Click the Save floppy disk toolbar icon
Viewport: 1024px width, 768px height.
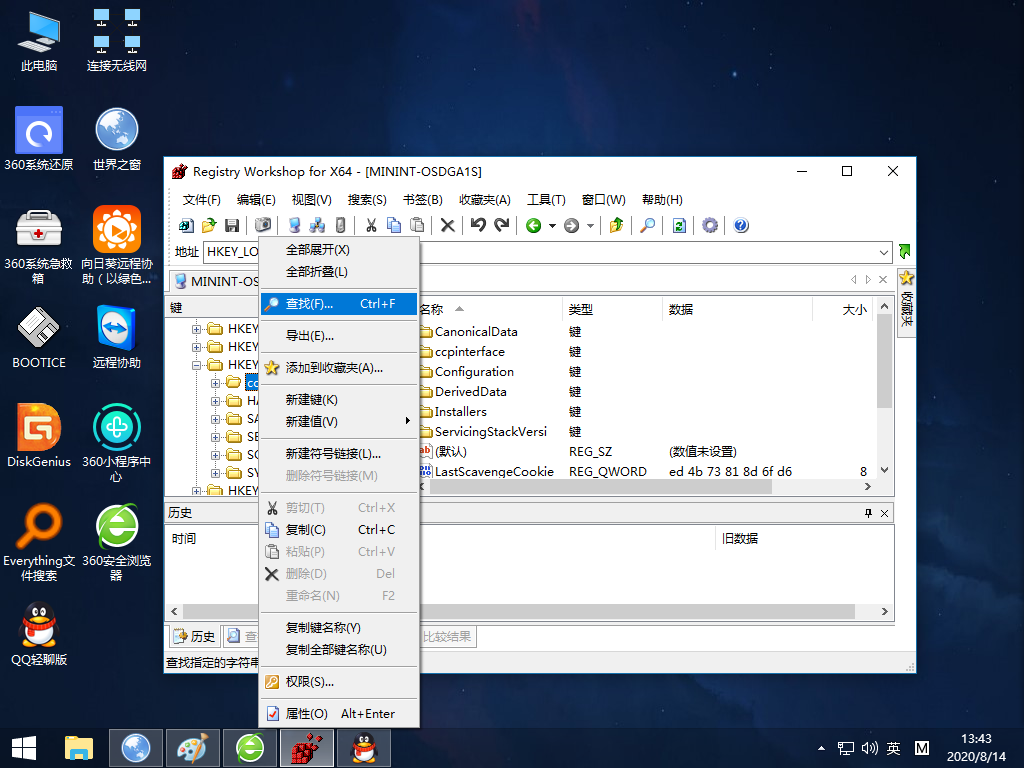tap(232, 225)
